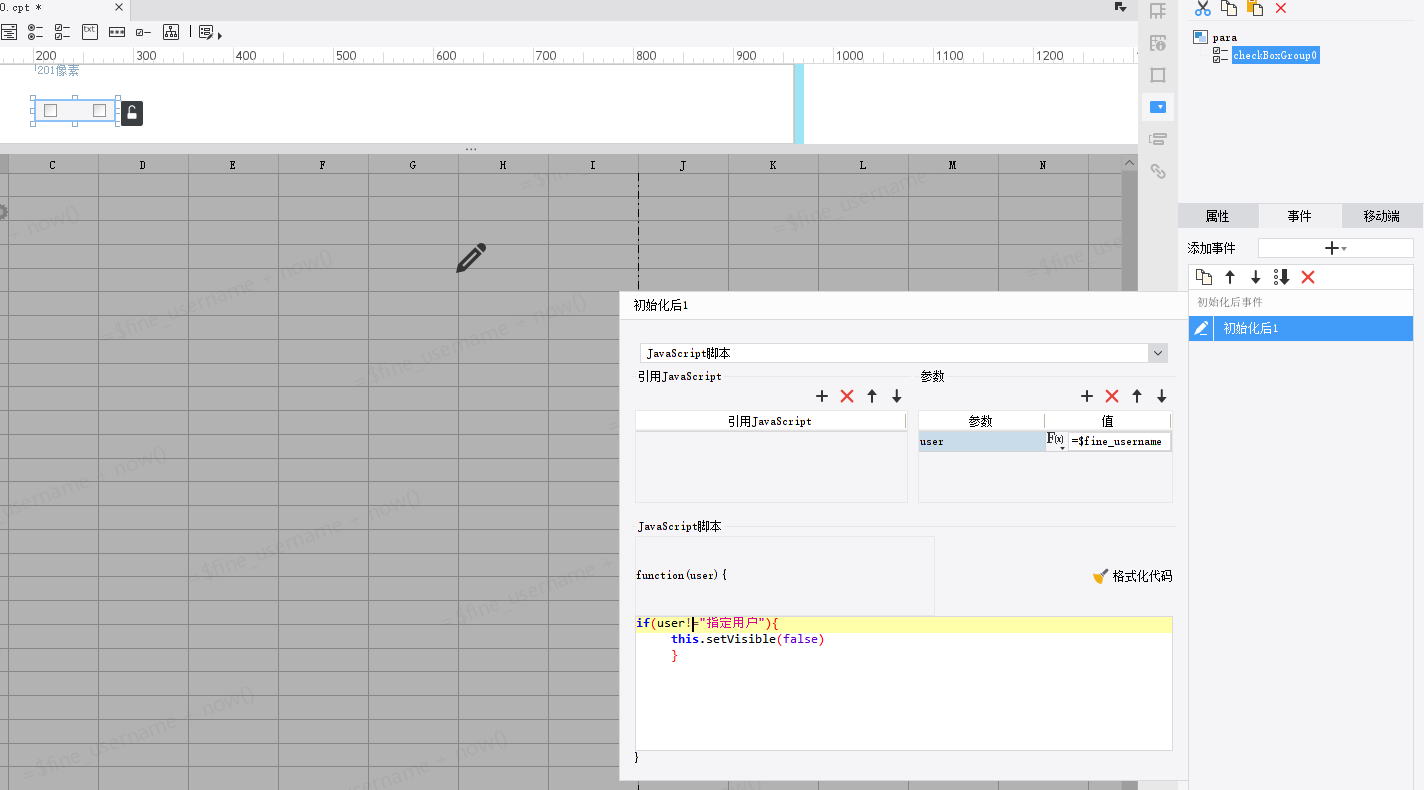Move the referenced JavaScript entry up
This screenshot has width=1424, height=790.
872,396
